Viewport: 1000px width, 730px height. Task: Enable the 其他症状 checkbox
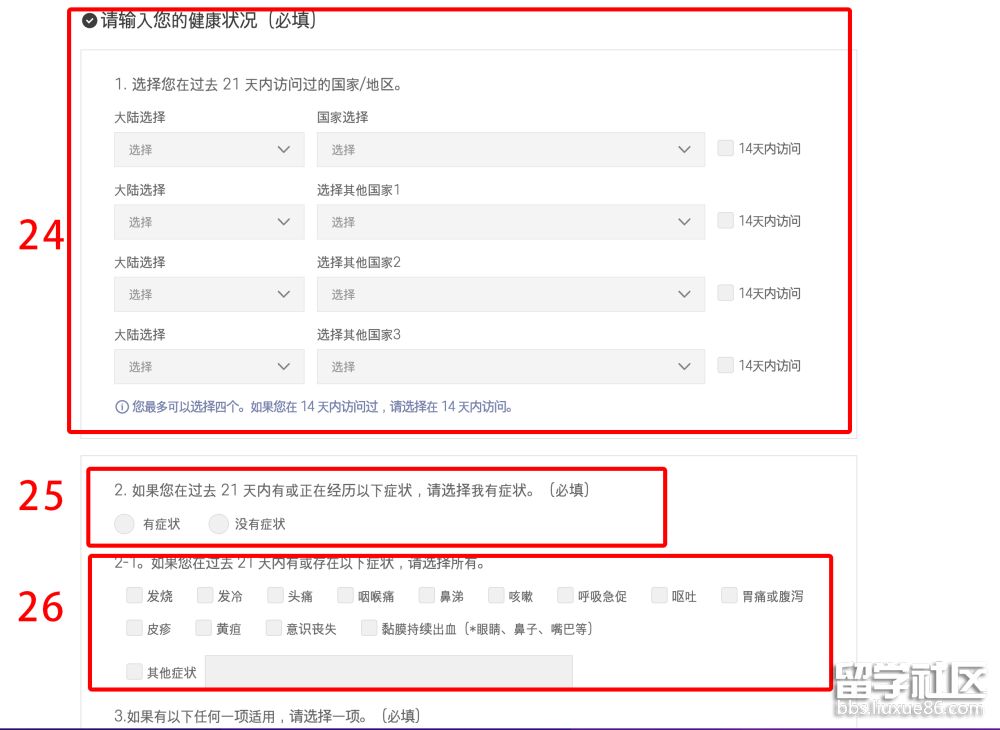tap(134, 672)
